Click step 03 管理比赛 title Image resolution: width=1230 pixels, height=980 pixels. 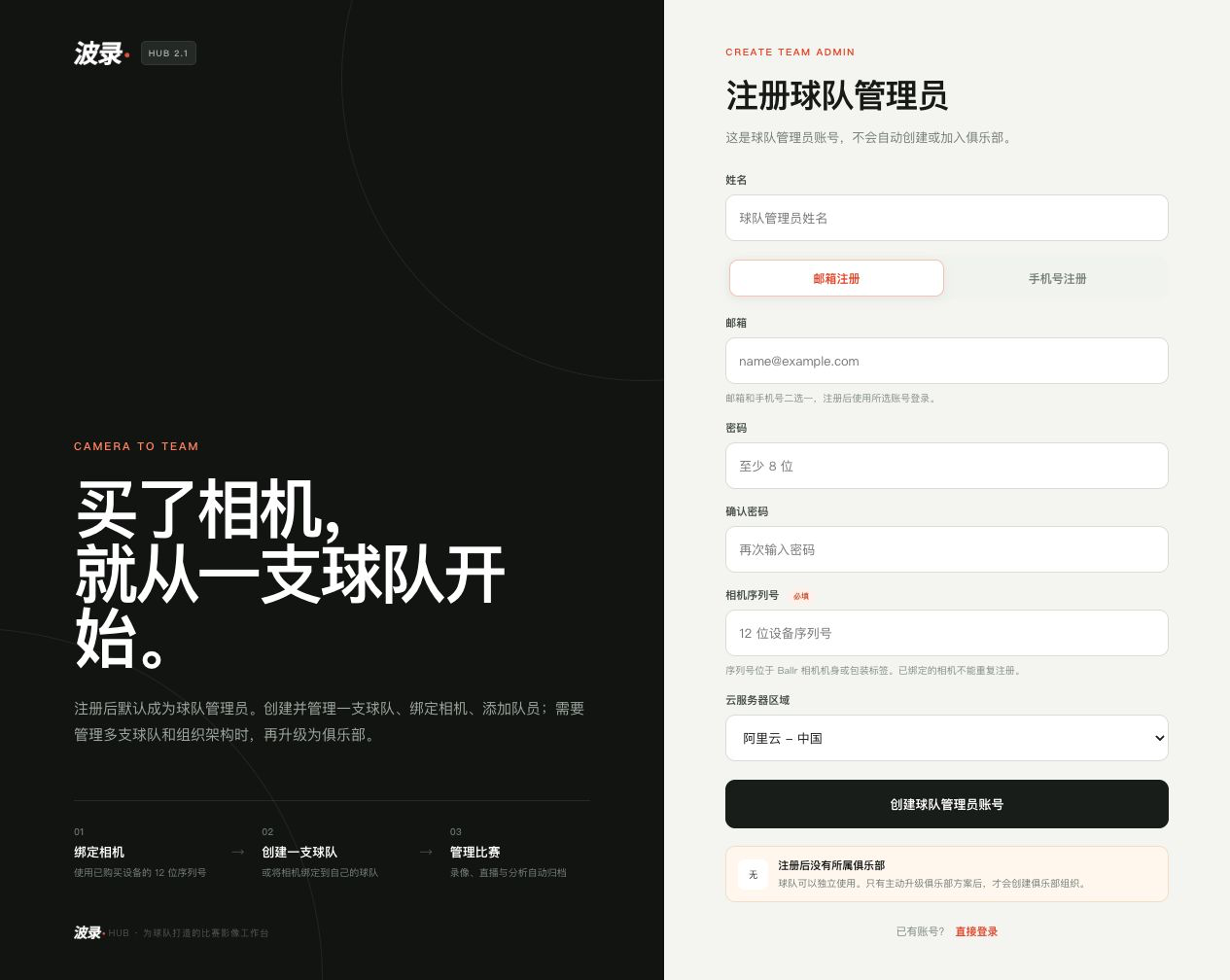[474, 852]
